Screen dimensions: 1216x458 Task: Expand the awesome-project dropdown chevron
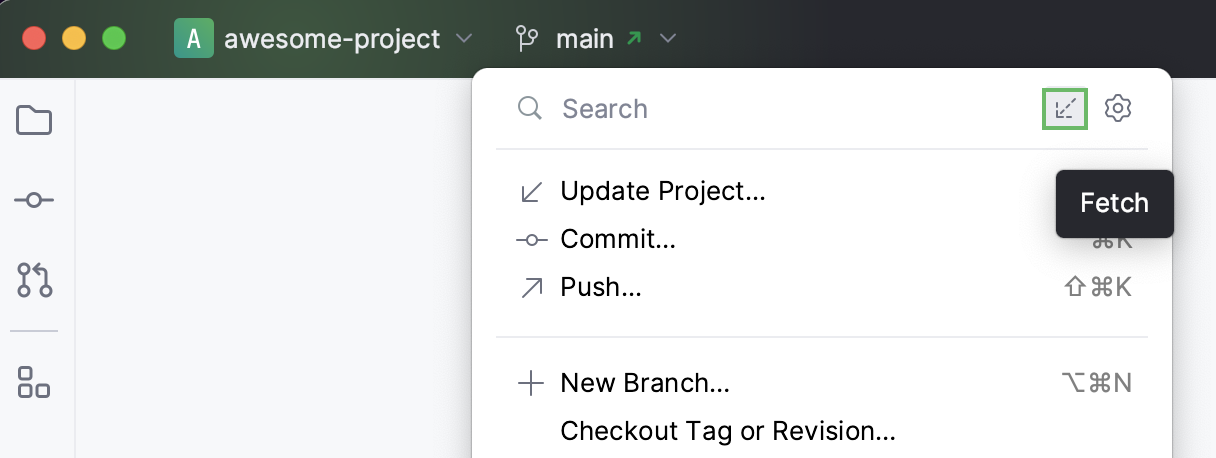pos(463,39)
